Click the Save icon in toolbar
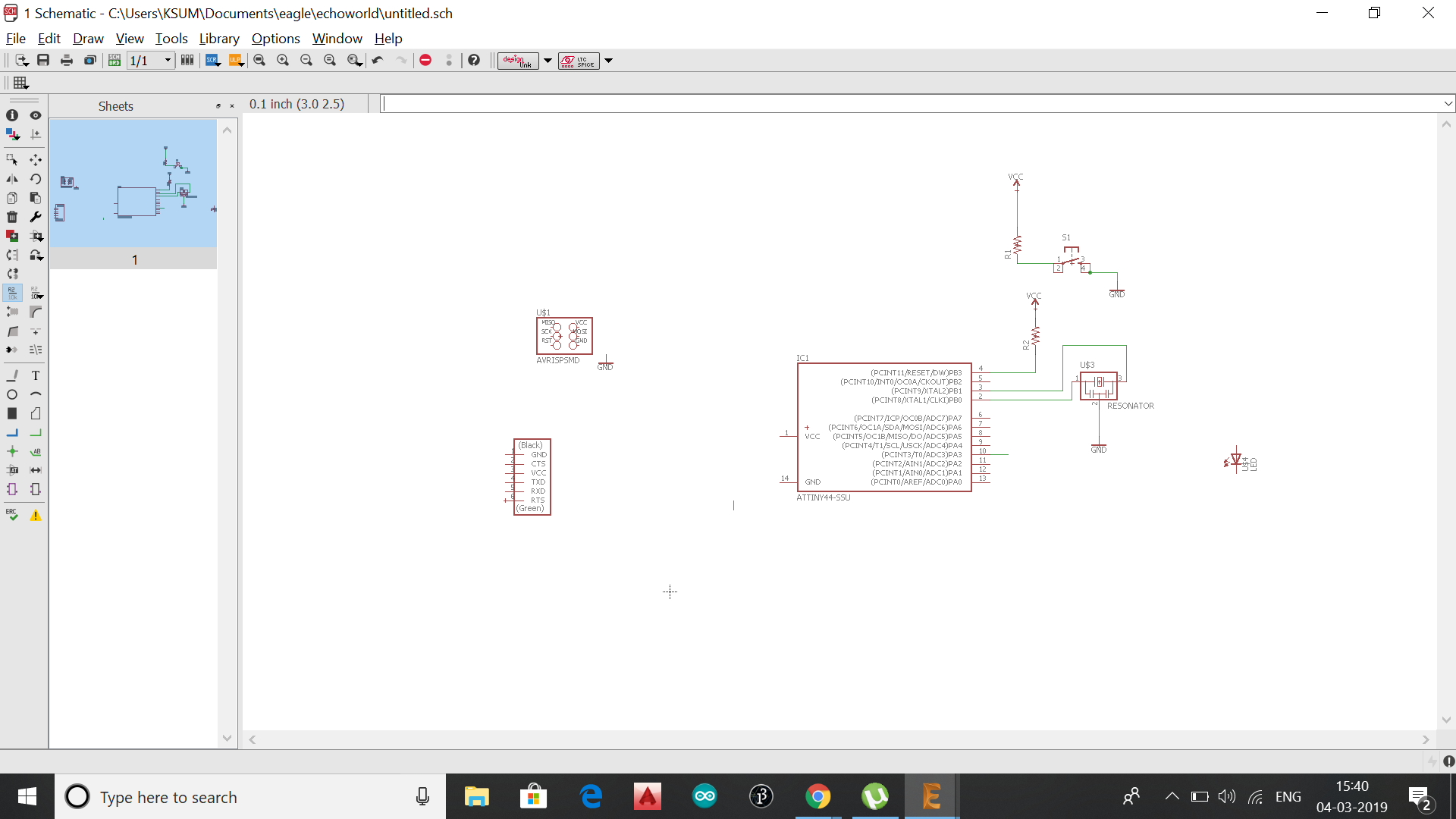The height and width of the screenshot is (819, 1456). pyautogui.click(x=43, y=61)
